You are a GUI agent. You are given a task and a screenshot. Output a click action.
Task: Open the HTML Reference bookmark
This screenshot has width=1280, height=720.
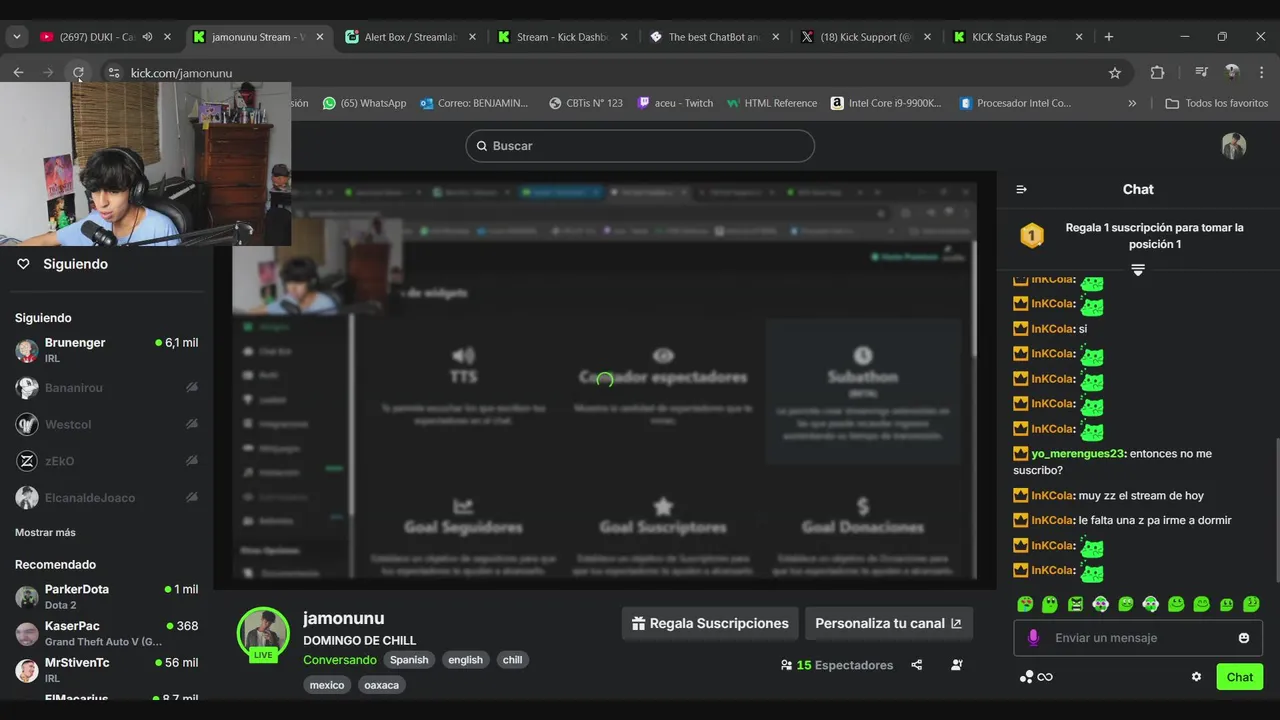point(772,103)
